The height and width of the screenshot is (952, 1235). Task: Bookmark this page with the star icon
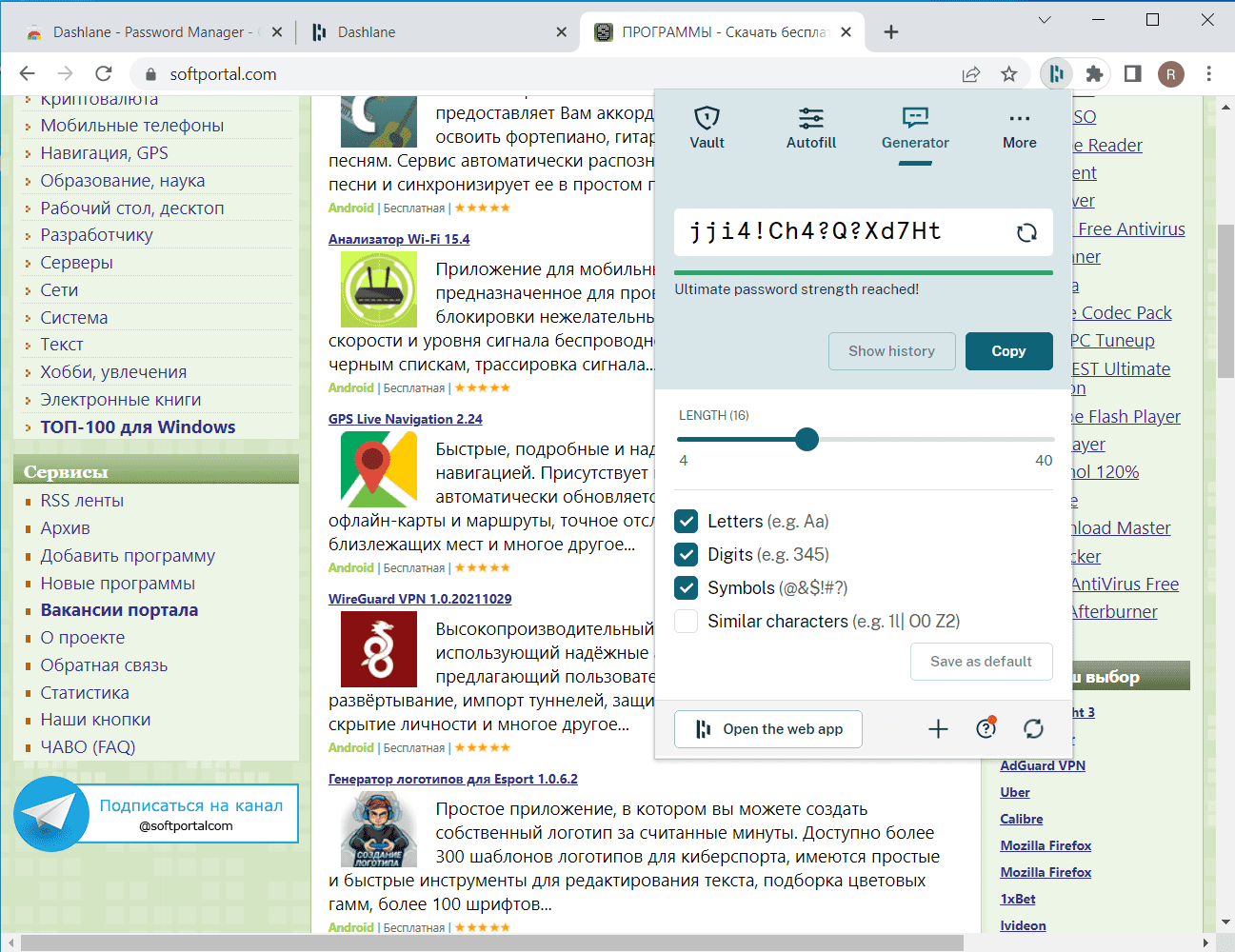tap(1009, 73)
